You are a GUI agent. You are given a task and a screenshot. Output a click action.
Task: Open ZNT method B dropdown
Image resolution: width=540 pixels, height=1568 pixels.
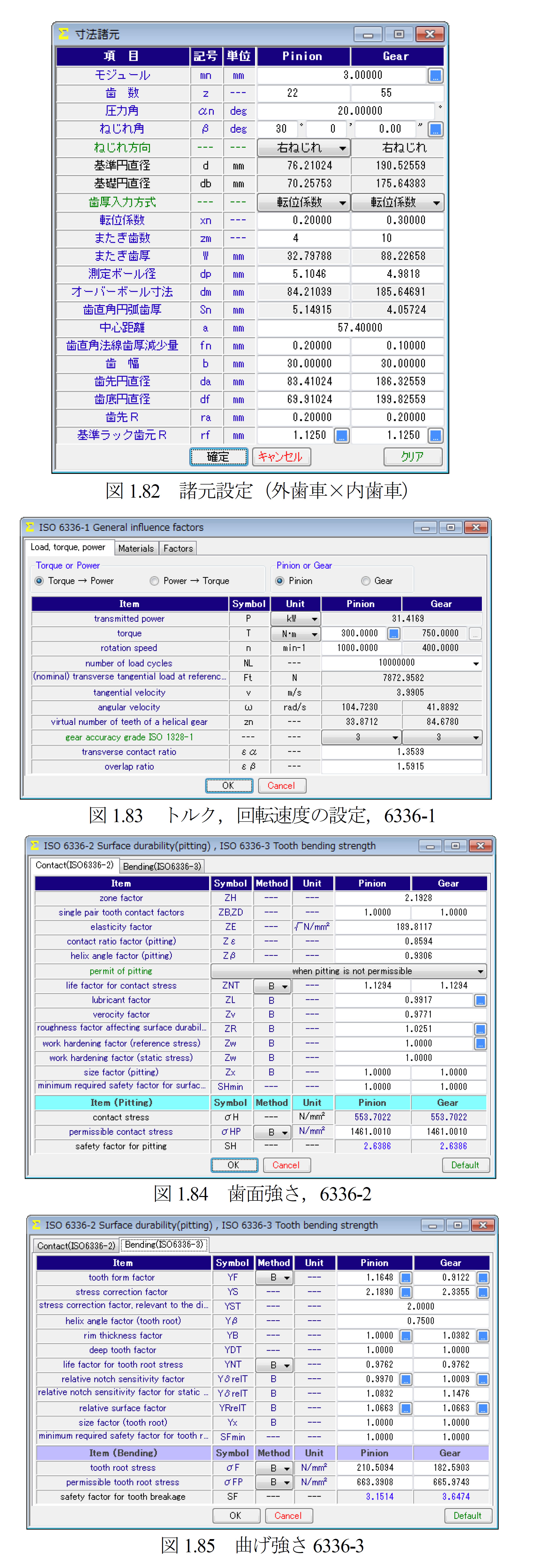272,986
